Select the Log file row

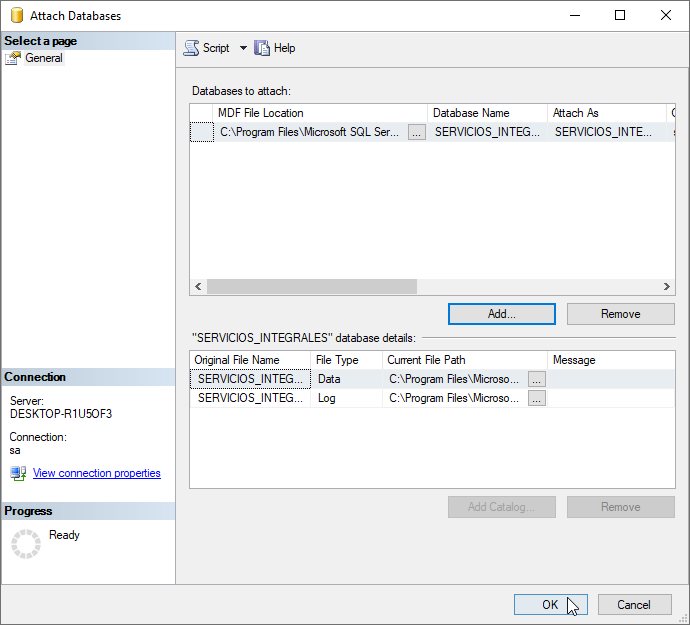tap(250, 398)
